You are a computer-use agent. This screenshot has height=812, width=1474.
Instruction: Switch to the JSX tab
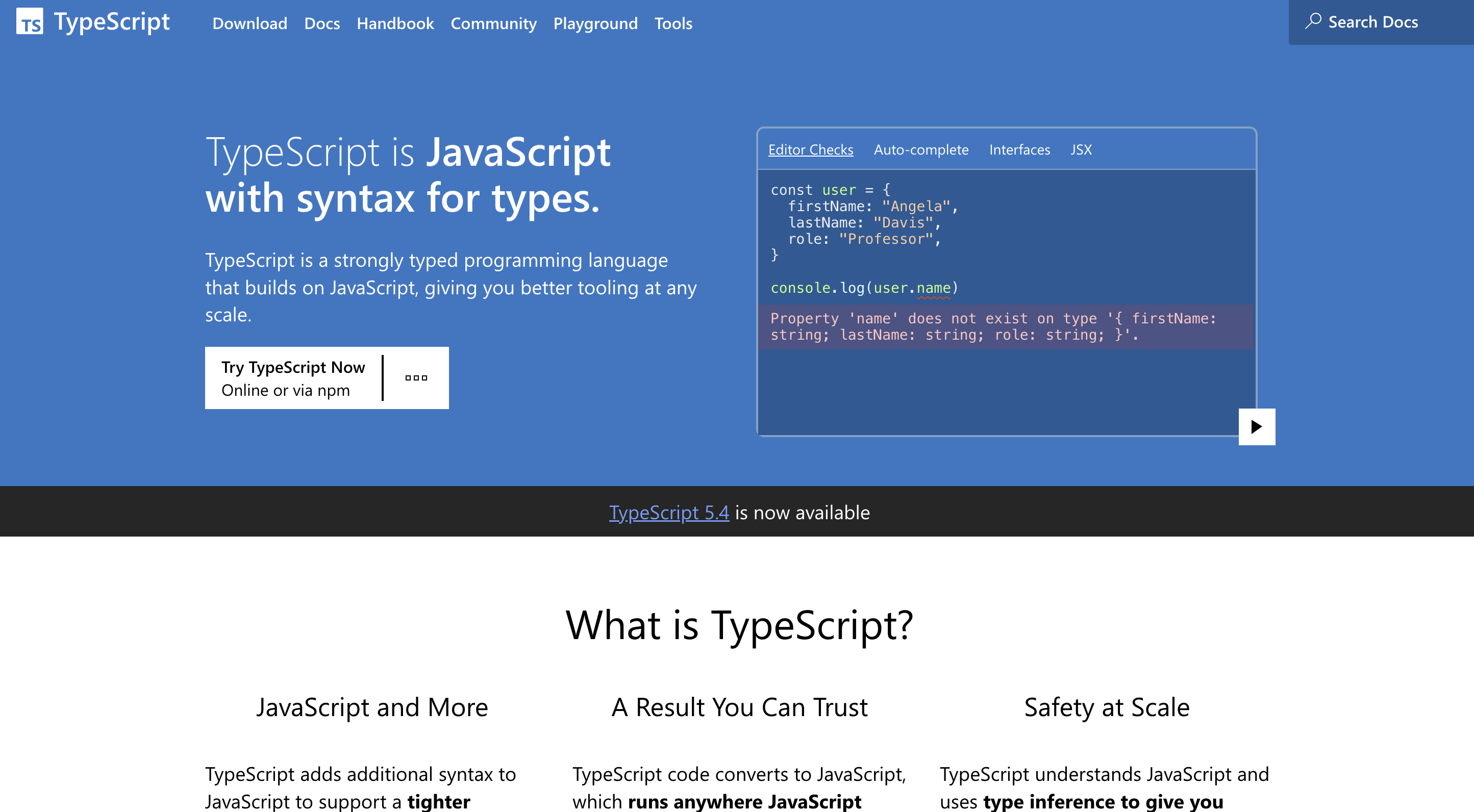click(1081, 150)
